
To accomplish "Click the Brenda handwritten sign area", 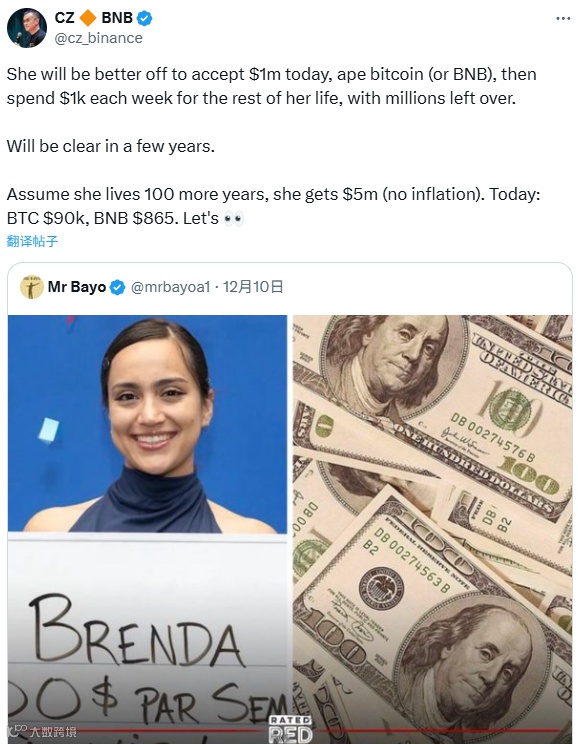I will (148, 638).
